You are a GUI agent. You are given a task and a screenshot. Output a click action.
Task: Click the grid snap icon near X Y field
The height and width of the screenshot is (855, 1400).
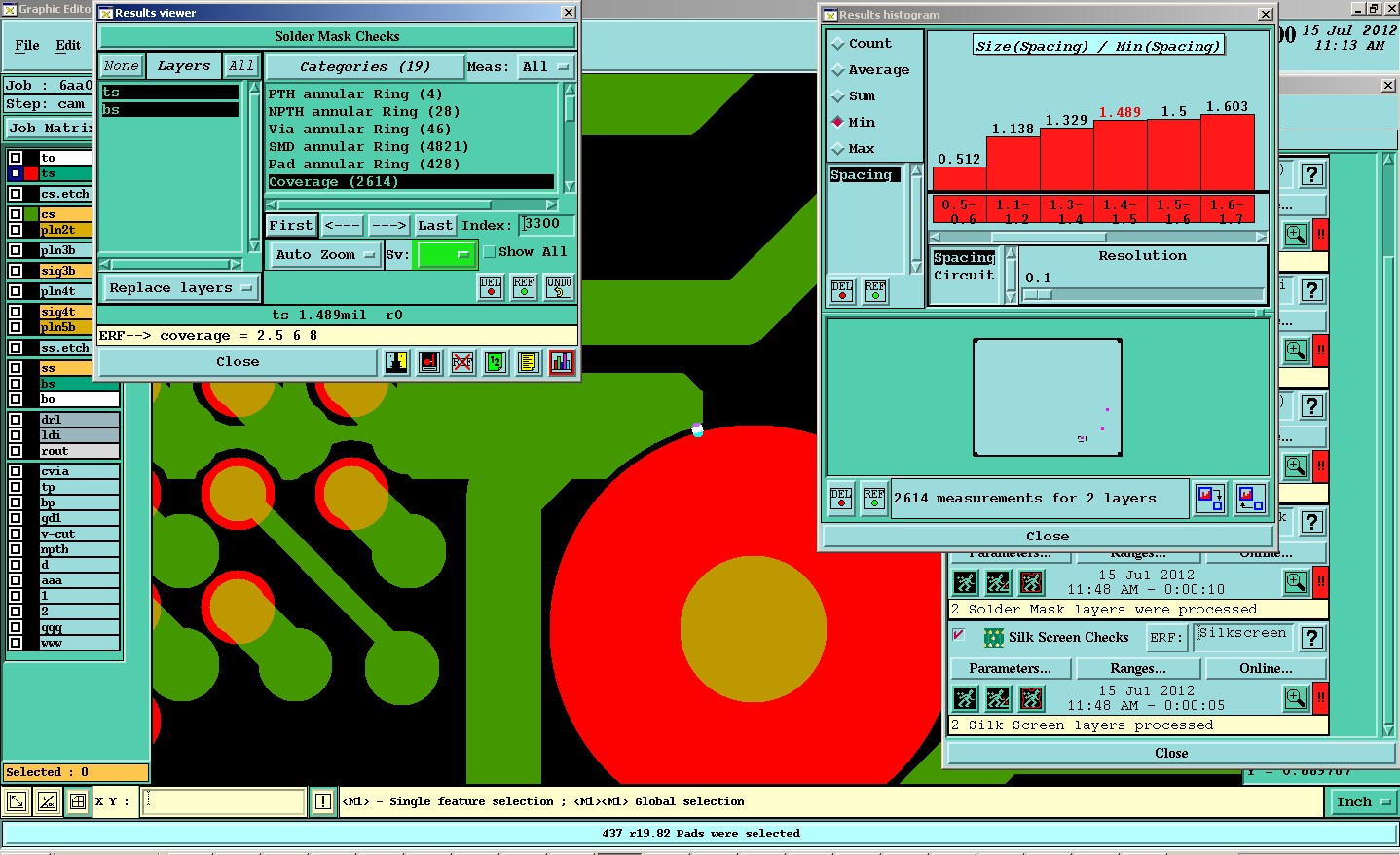point(78,801)
